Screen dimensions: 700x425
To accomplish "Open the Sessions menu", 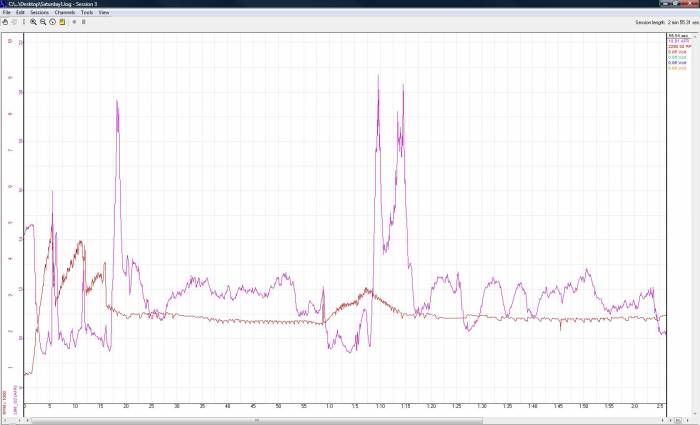I will click(39, 12).
